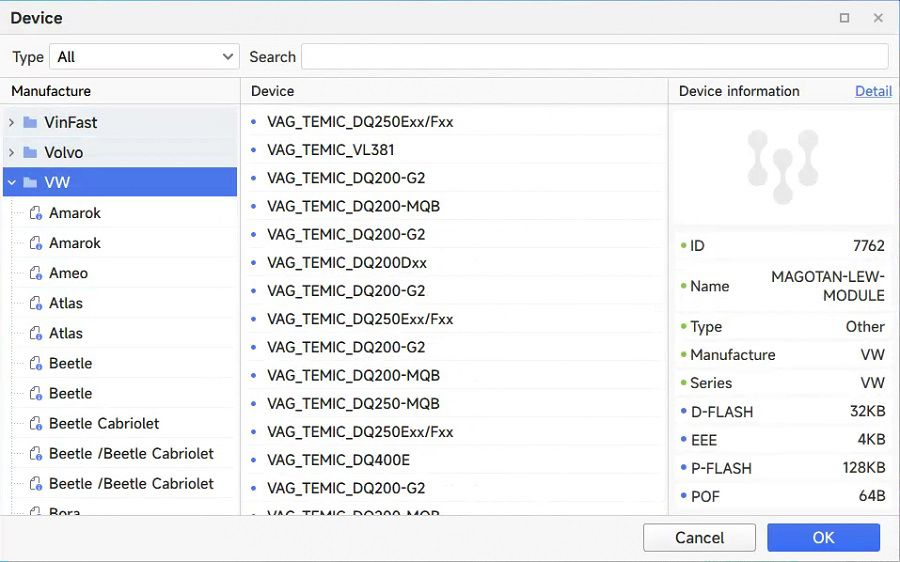Open the Detail link in Device information
Image resolution: width=900 pixels, height=562 pixels.
pyautogui.click(x=873, y=91)
